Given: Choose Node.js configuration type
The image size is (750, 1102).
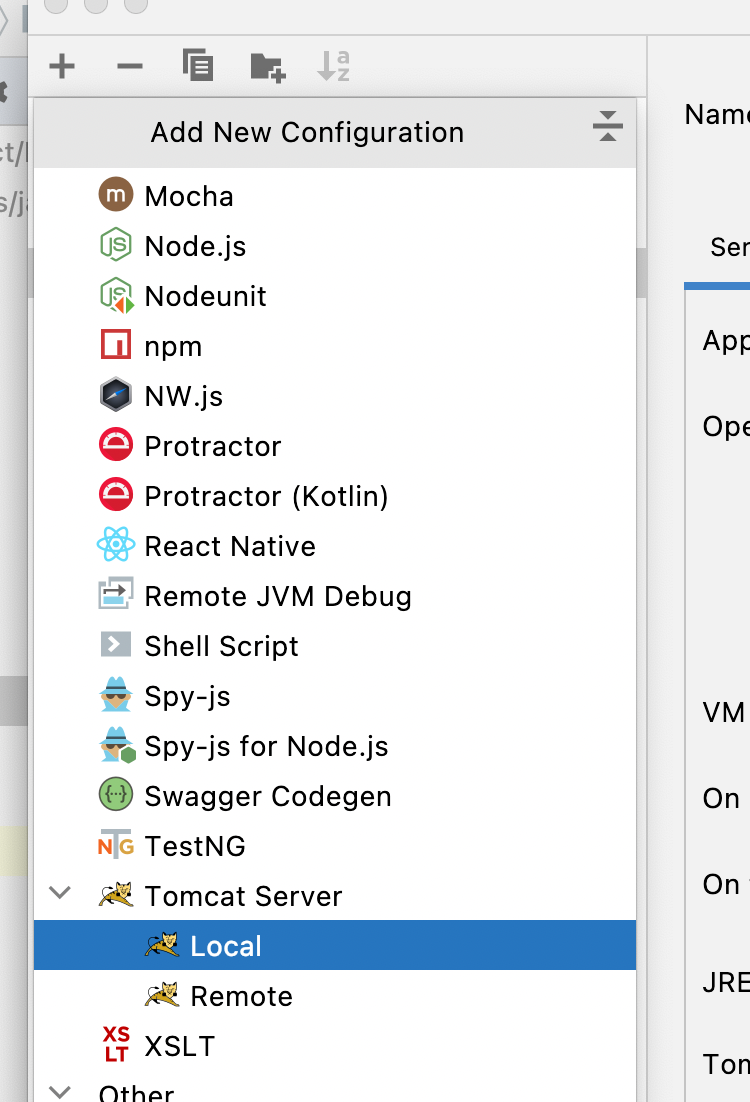Looking at the screenshot, I should (195, 246).
